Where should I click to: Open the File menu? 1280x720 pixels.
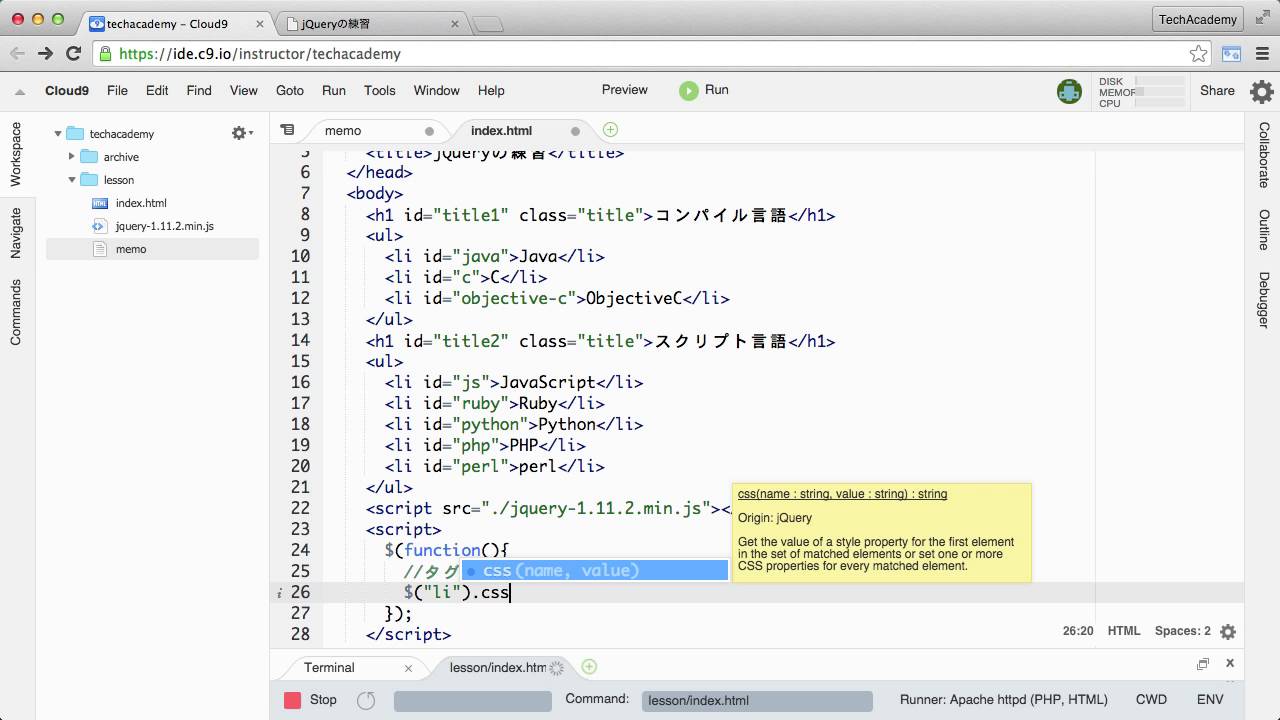coord(117,90)
